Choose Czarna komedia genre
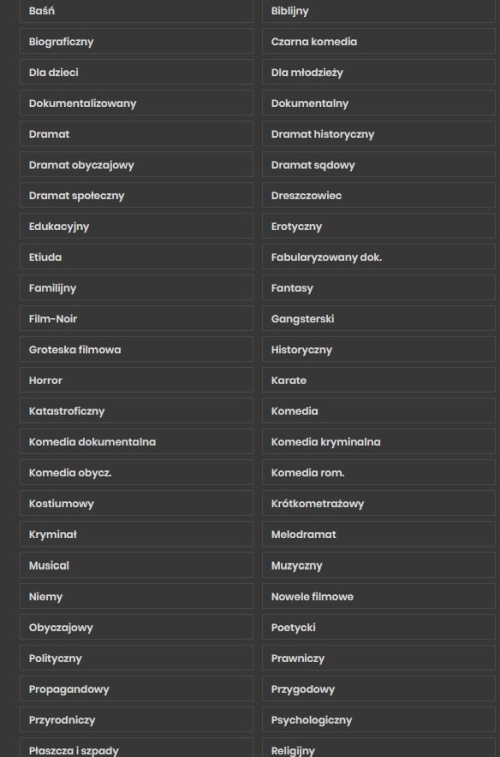Screen dimensions: 500x757 pyautogui.click(x=379, y=42)
